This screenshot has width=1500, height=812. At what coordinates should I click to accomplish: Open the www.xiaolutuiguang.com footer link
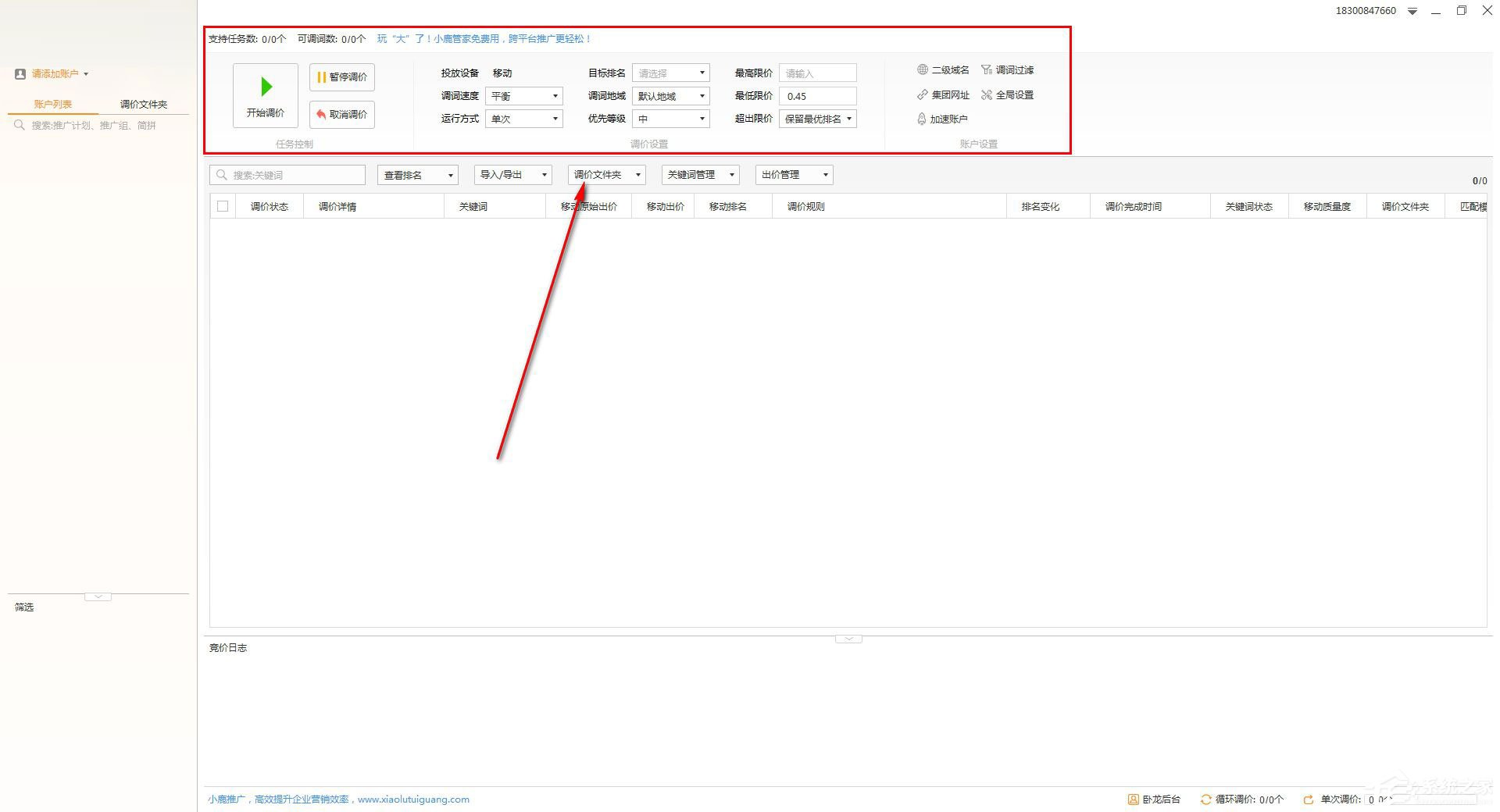point(413,800)
